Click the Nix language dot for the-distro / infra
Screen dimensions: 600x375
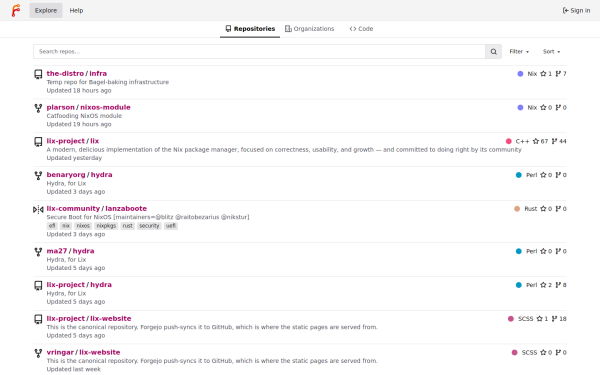(x=520, y=74)
